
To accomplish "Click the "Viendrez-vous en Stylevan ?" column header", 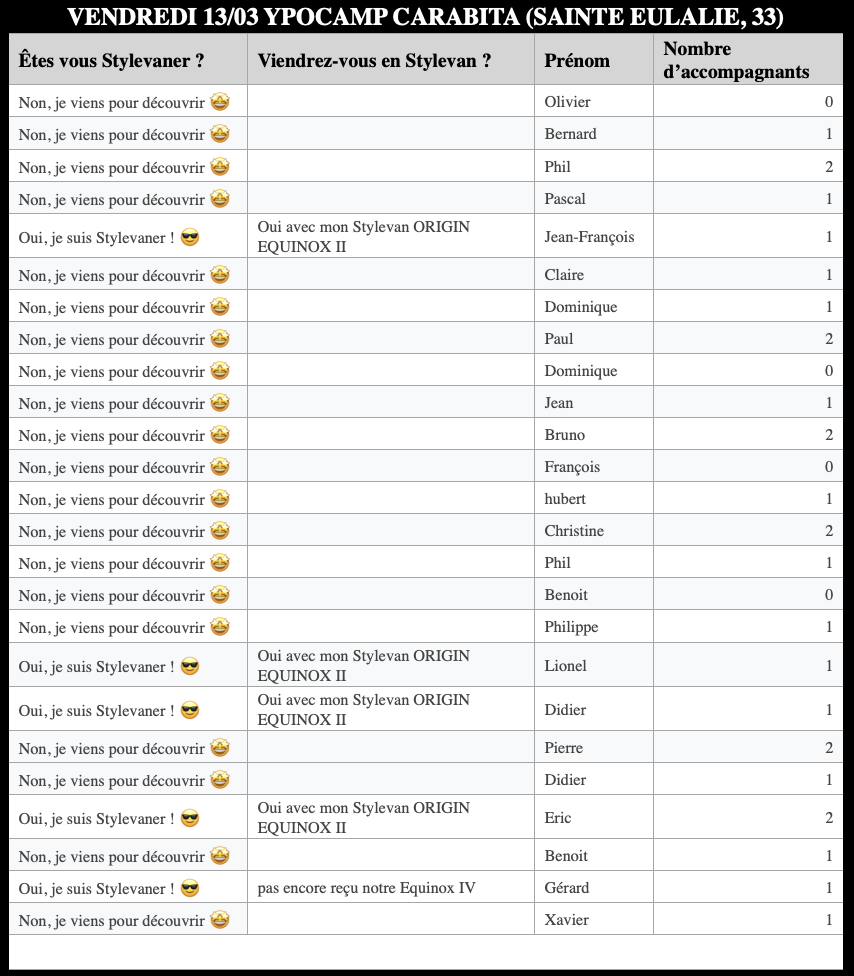I will 374,60.
